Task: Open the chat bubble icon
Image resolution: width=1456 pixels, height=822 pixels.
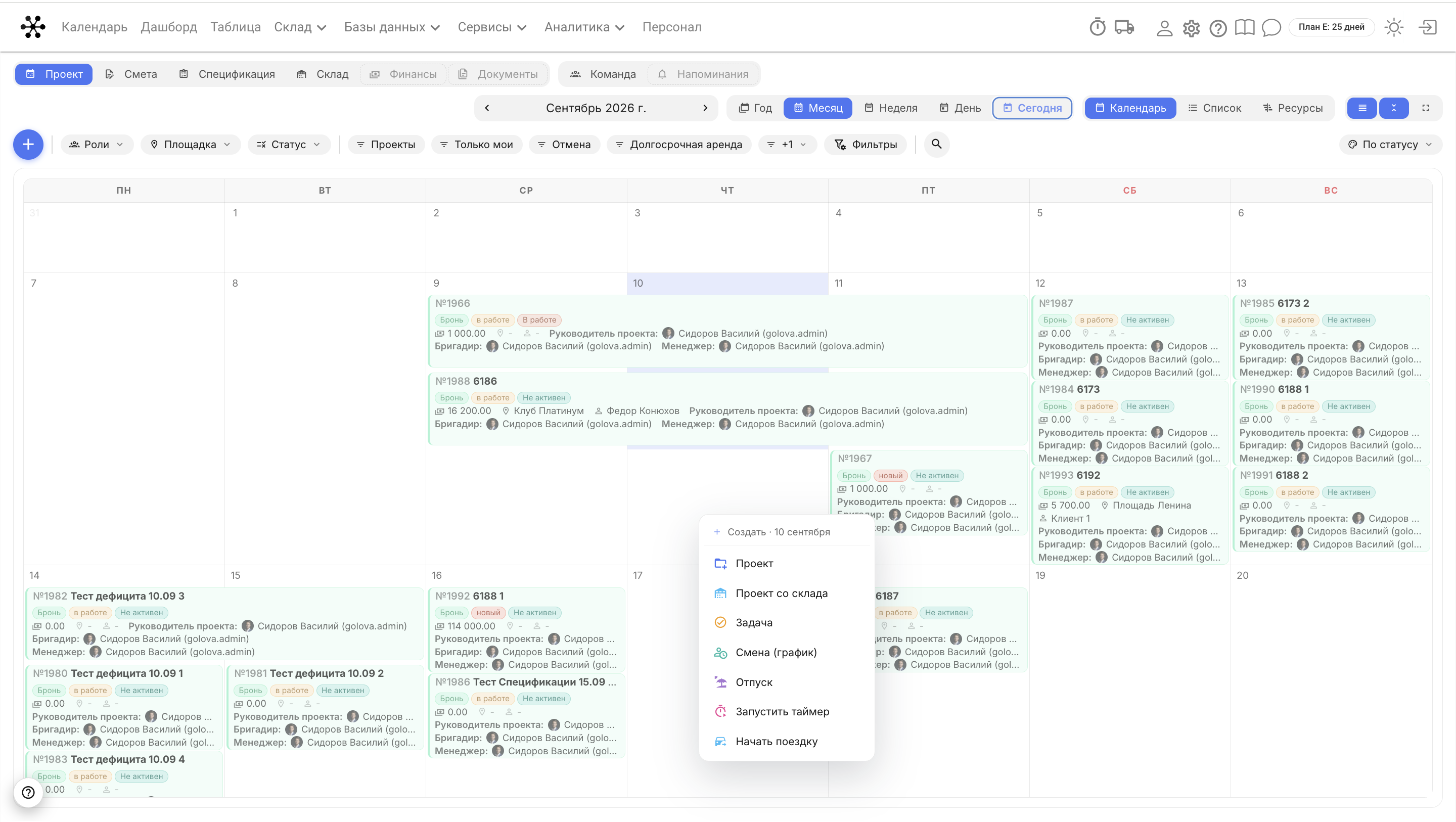Action: point(1270,28)
